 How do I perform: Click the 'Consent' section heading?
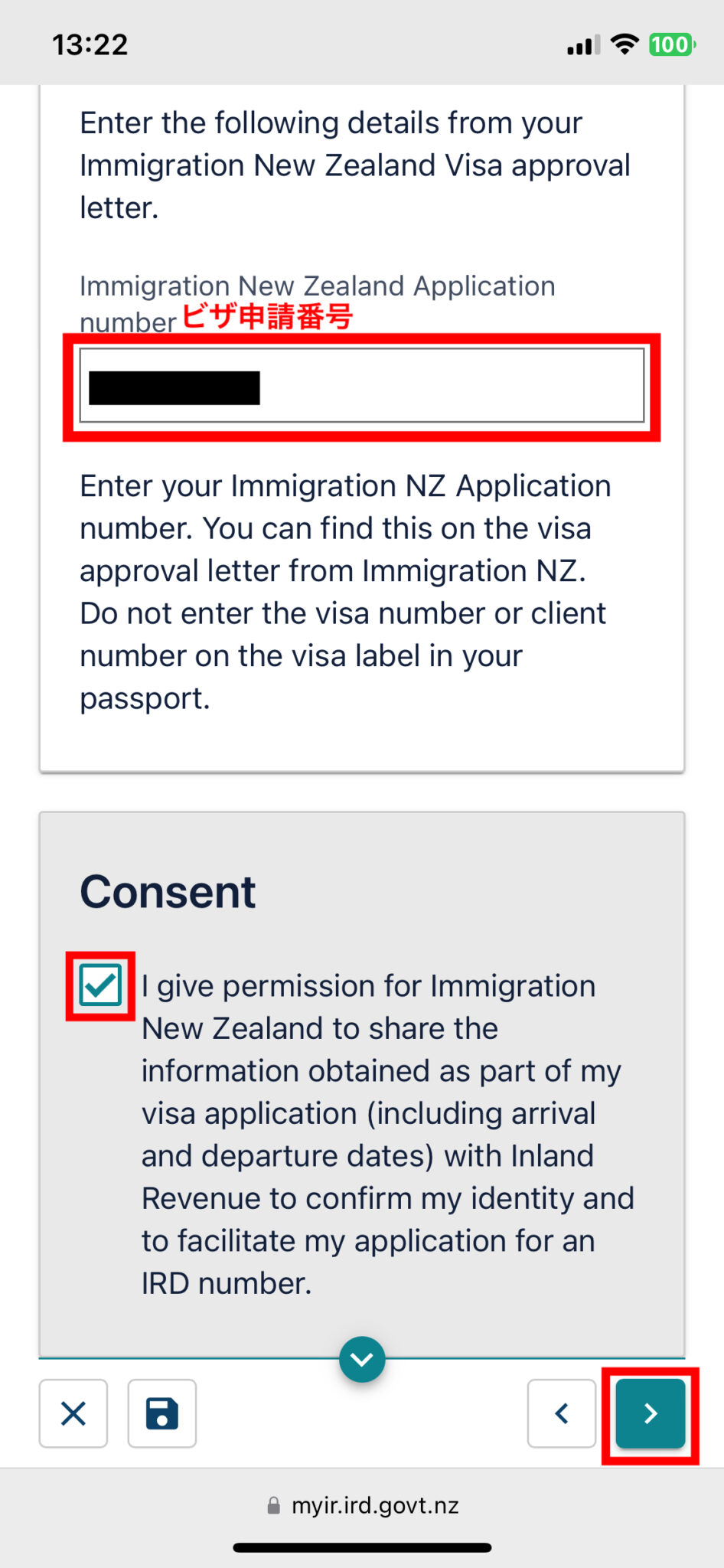(x=168, y=892)
